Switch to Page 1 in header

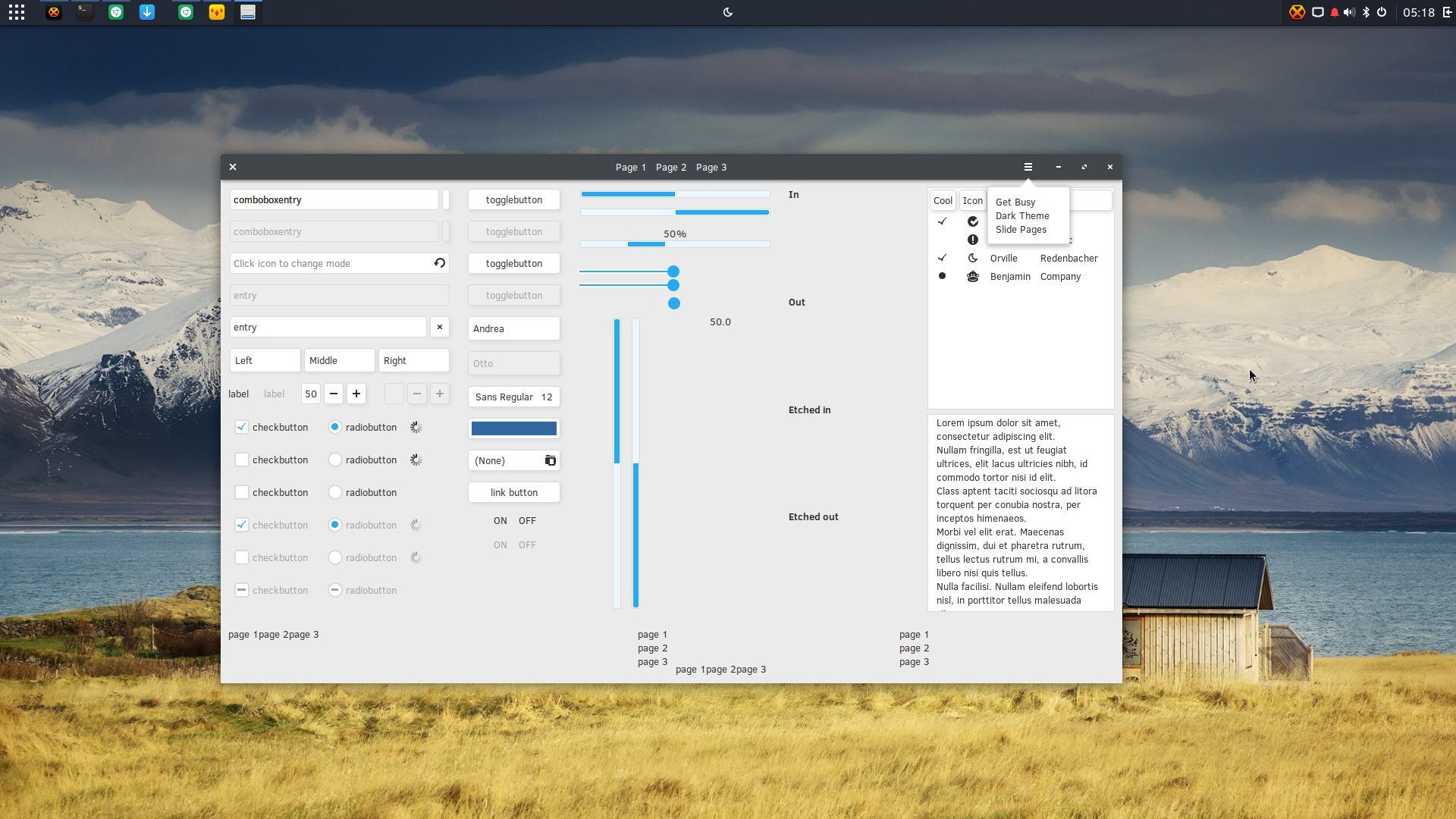pos(631,168)
